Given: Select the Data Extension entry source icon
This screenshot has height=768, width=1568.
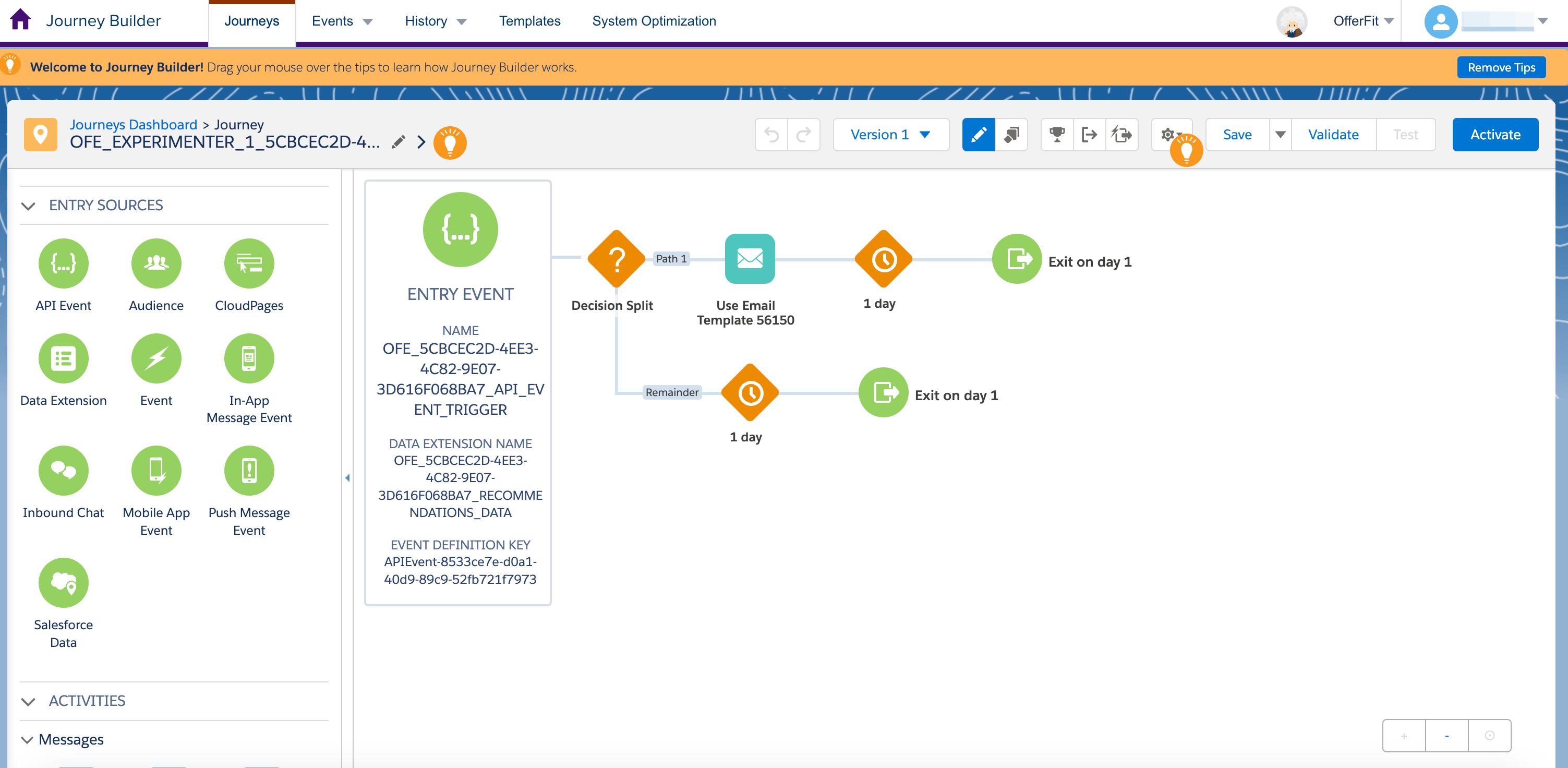Looking at the screenshot, I should point(63,358).
